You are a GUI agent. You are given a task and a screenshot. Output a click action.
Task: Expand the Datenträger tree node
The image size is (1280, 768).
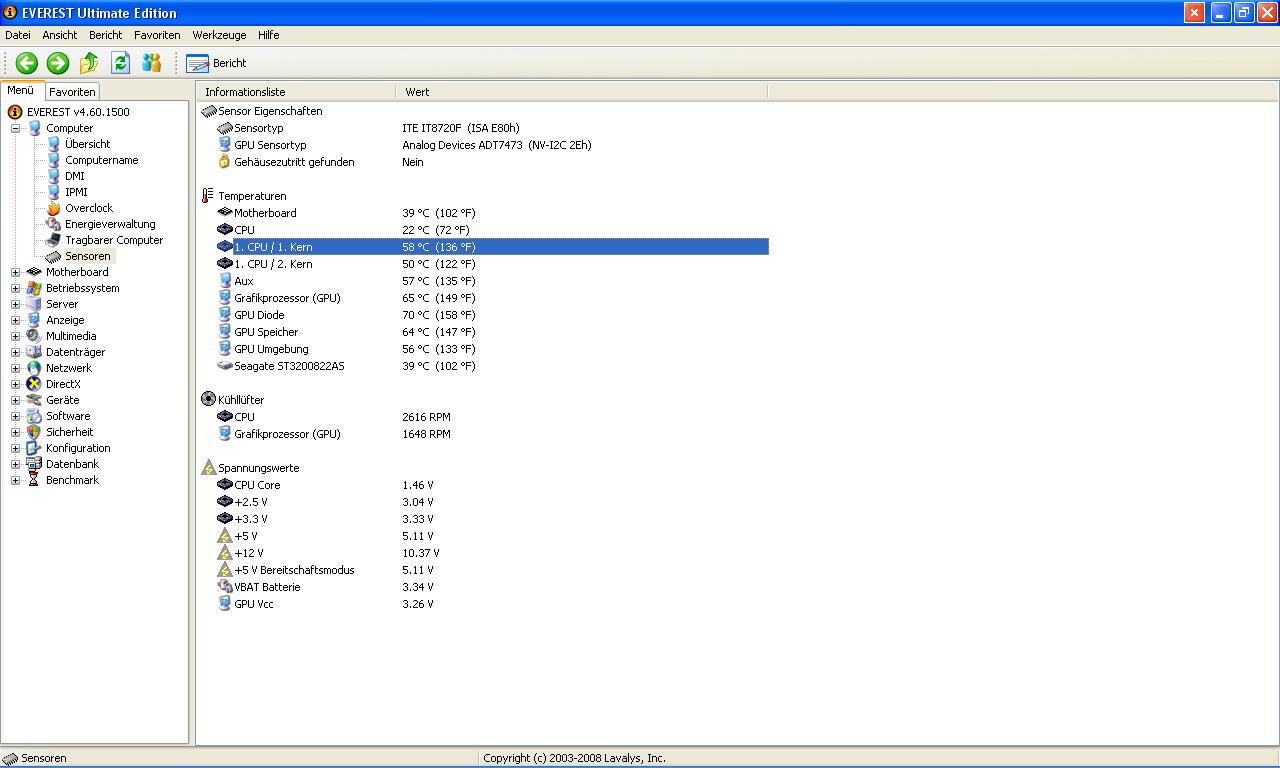click(x=15, y=352)
